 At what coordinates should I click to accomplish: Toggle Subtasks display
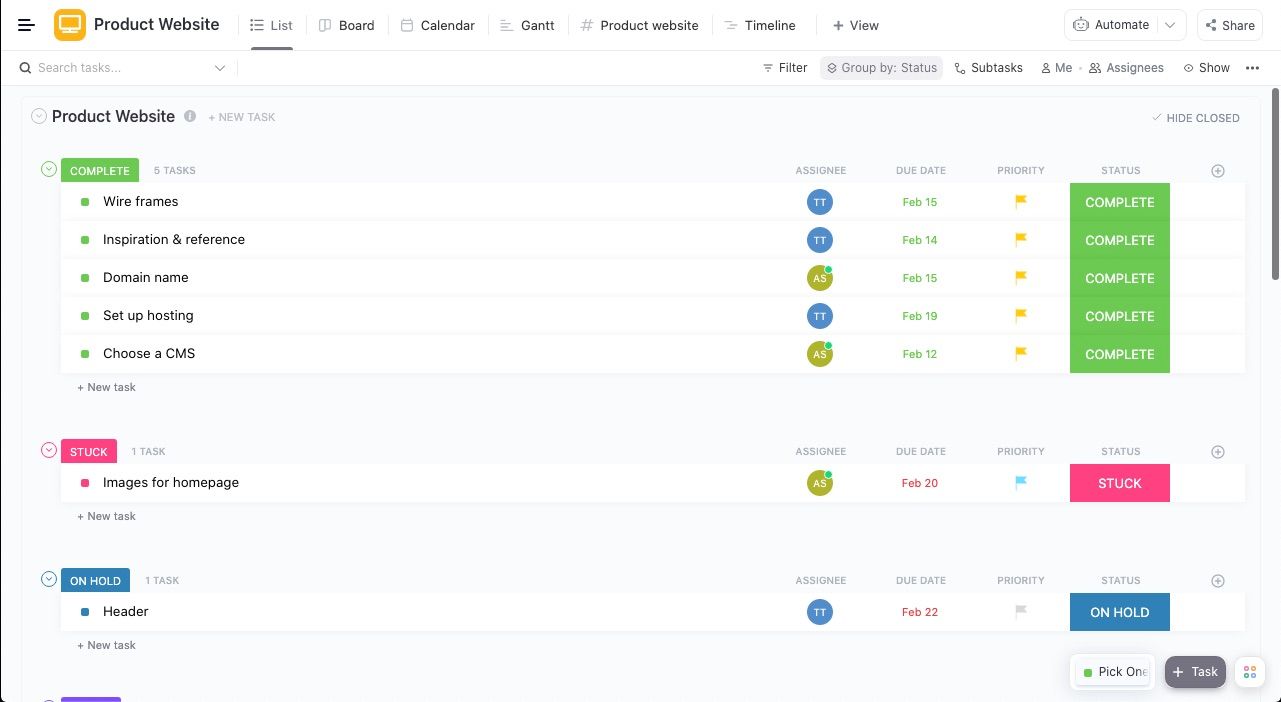click(x=988, y=68)
